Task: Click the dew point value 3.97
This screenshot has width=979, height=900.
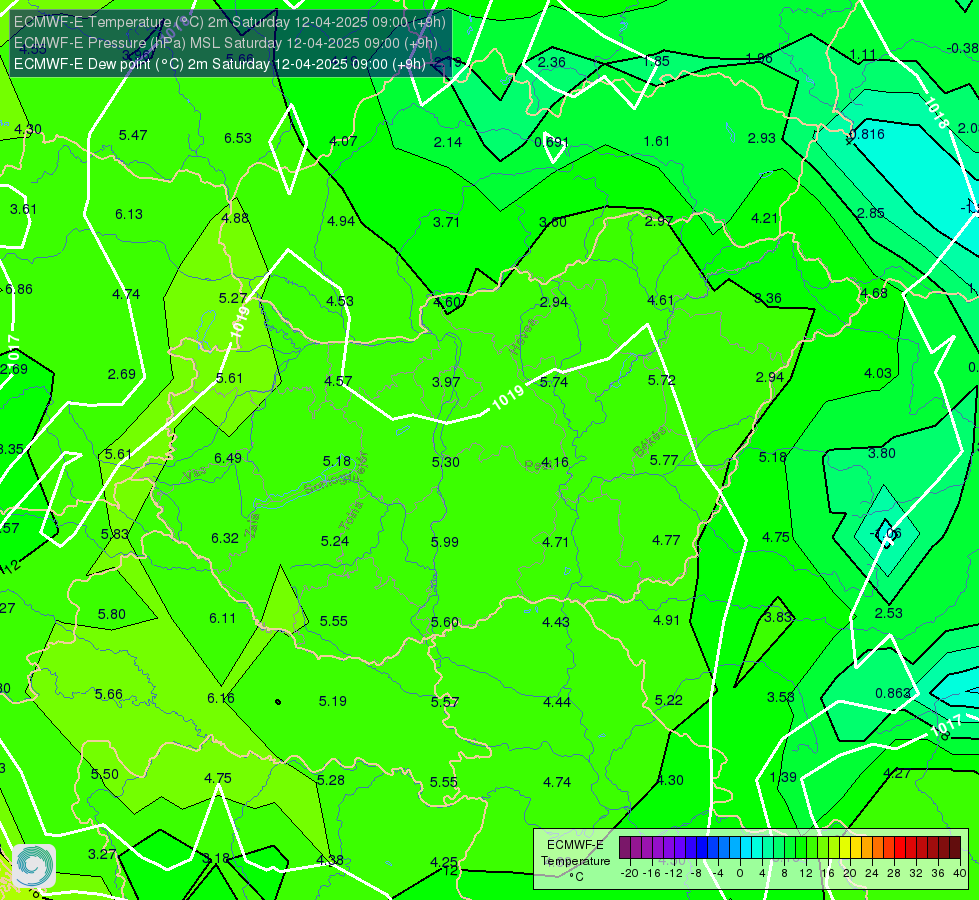Action: pos(446,382)
